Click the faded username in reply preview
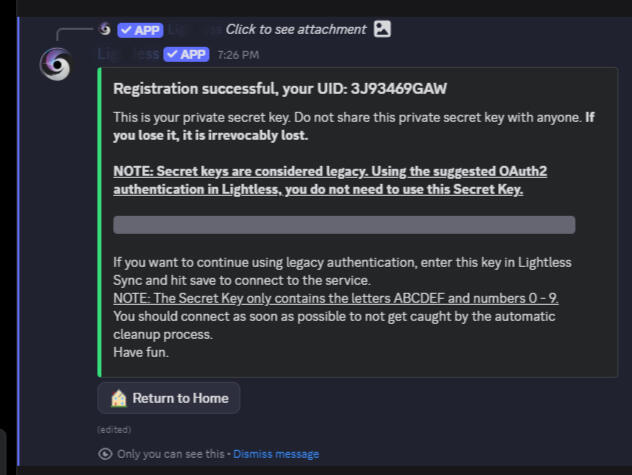This screenshot has width=632, height=475. tap(187, 29)
